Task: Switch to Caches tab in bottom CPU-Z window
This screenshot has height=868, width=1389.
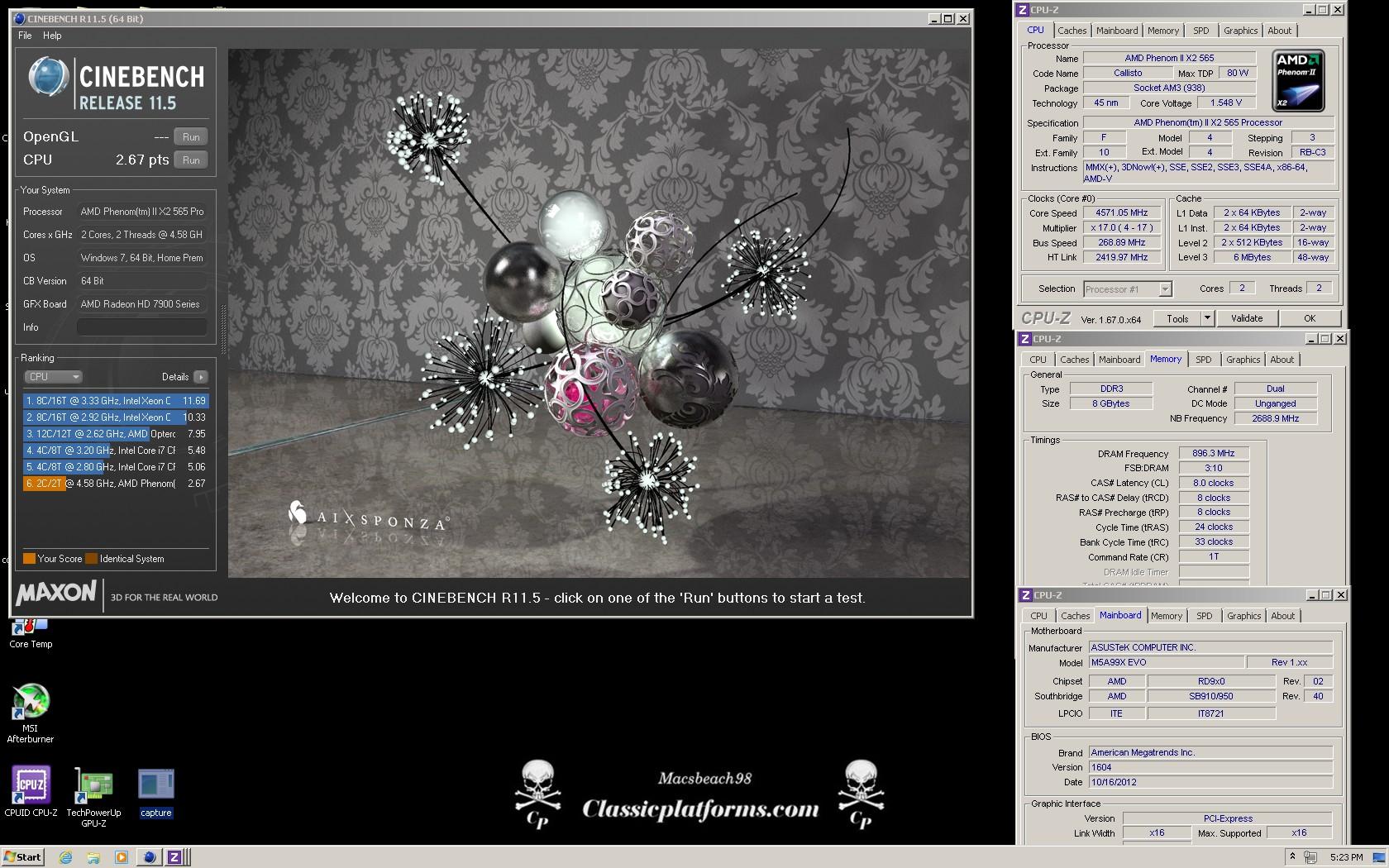Action: (x=1075, y=616)
